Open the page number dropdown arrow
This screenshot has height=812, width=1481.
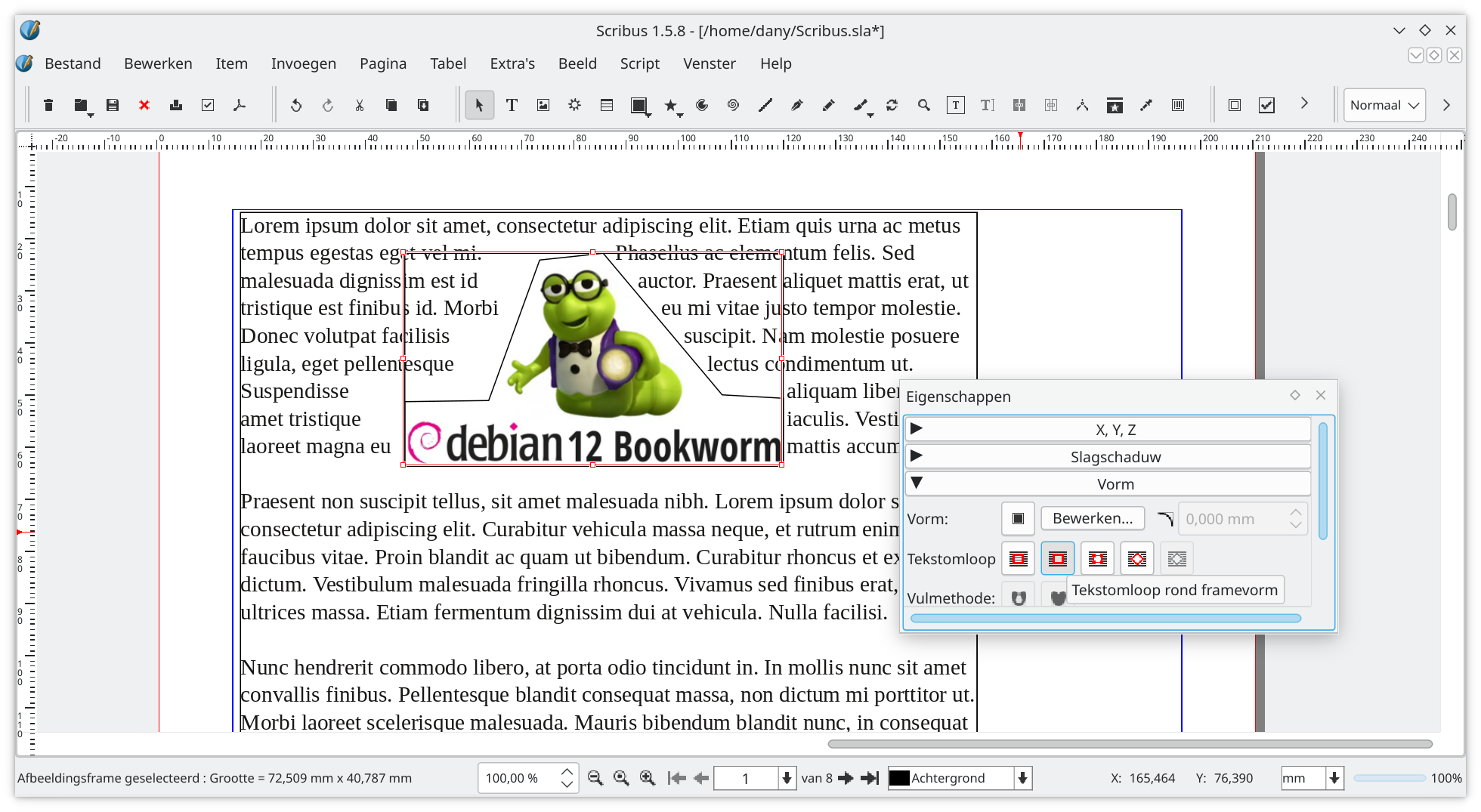point(787,778)
